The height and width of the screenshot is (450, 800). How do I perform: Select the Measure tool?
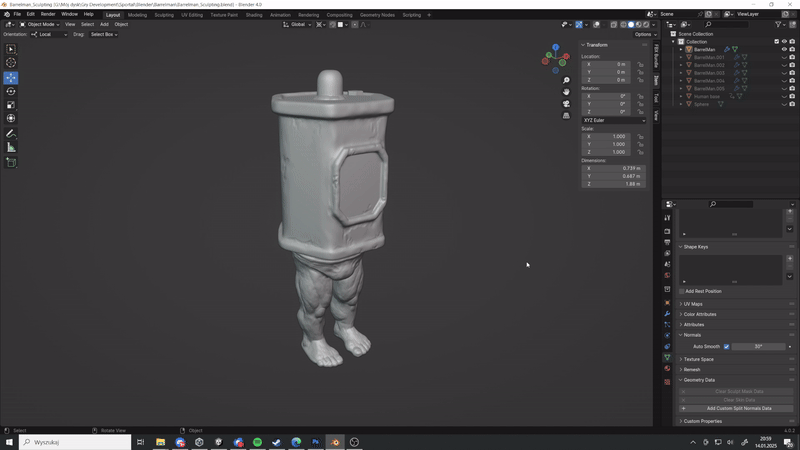[x=11, y=147]
